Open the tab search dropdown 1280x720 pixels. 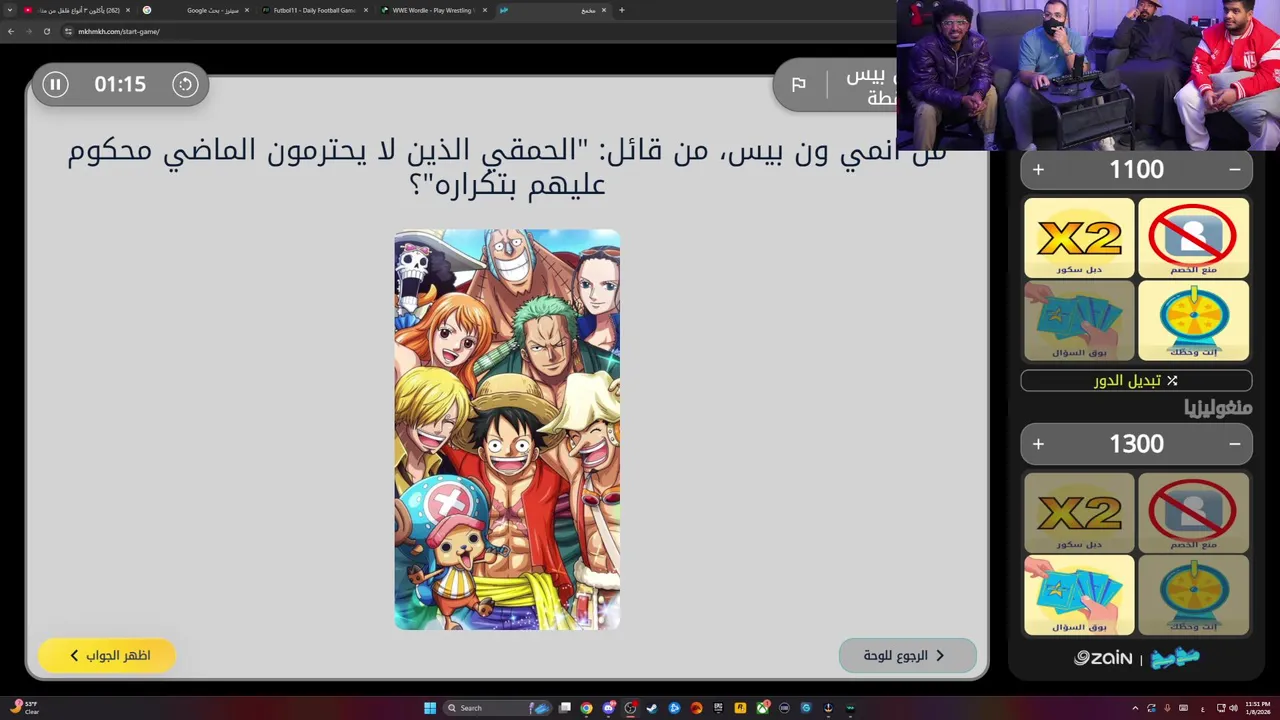click(x=10, y=10)
